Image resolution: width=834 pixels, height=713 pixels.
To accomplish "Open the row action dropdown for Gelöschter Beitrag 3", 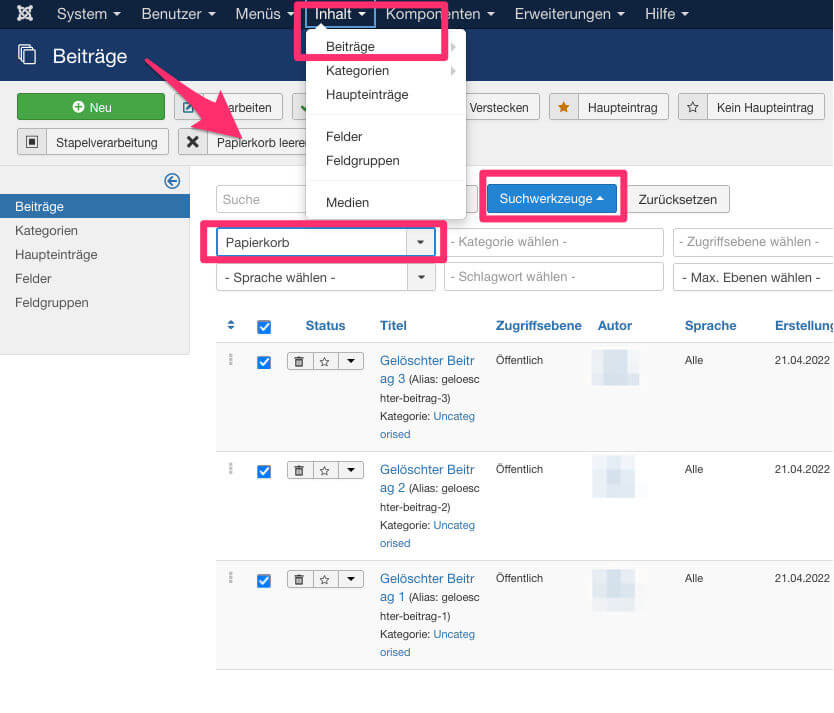I will click(x=350, y=360).
